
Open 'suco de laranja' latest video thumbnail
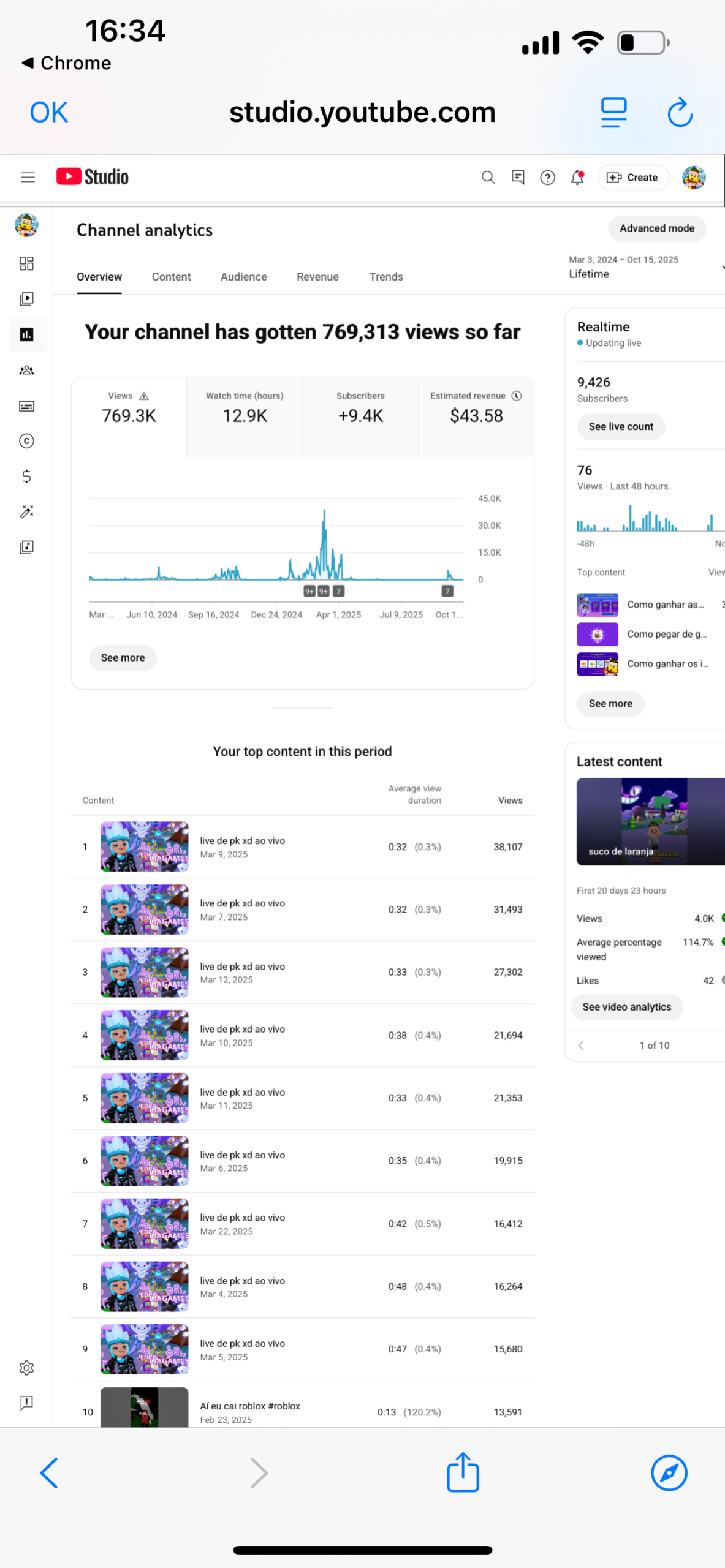(651, 822)
